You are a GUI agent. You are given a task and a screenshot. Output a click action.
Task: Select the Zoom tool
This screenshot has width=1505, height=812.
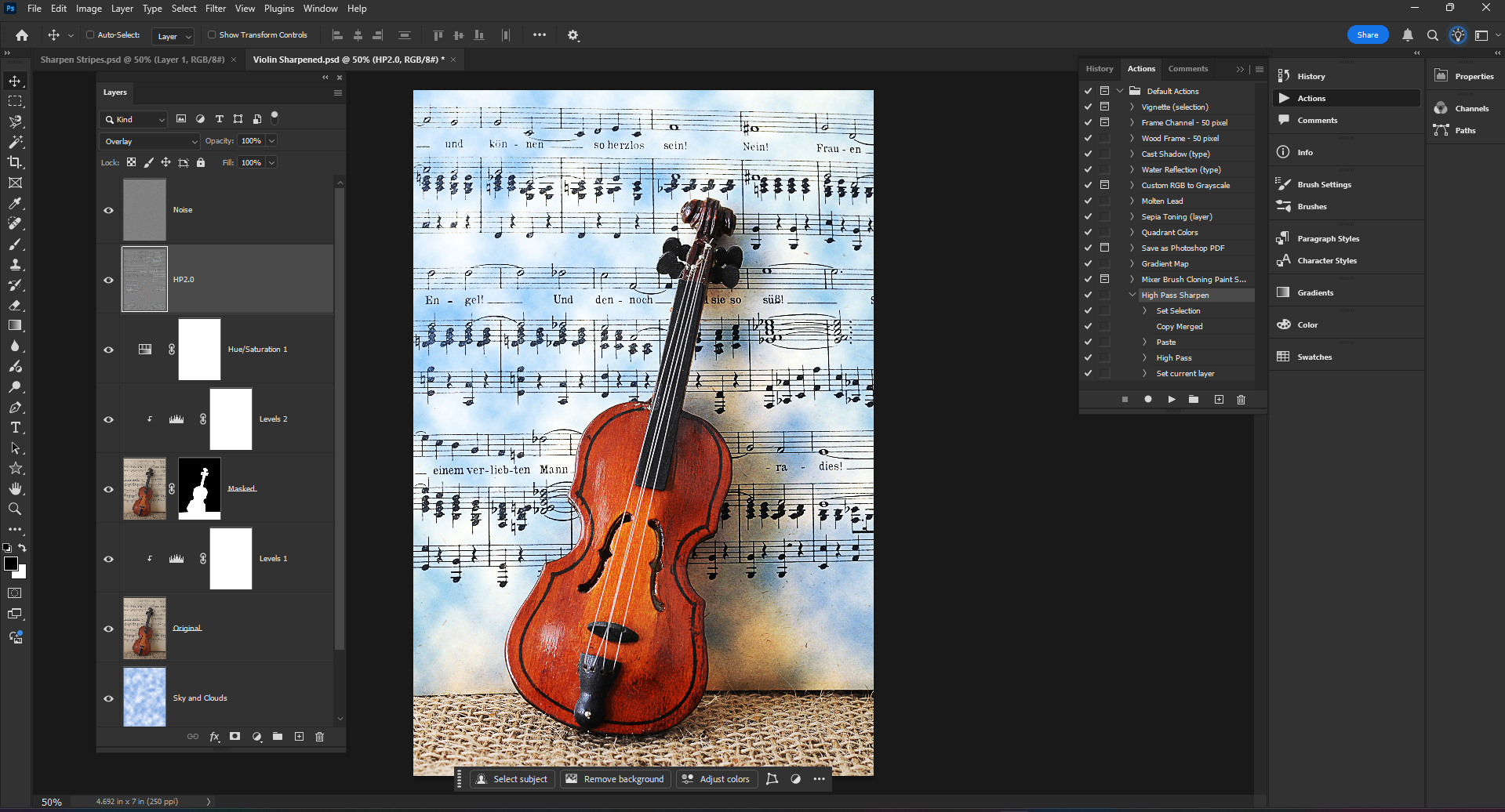(15, 509)
